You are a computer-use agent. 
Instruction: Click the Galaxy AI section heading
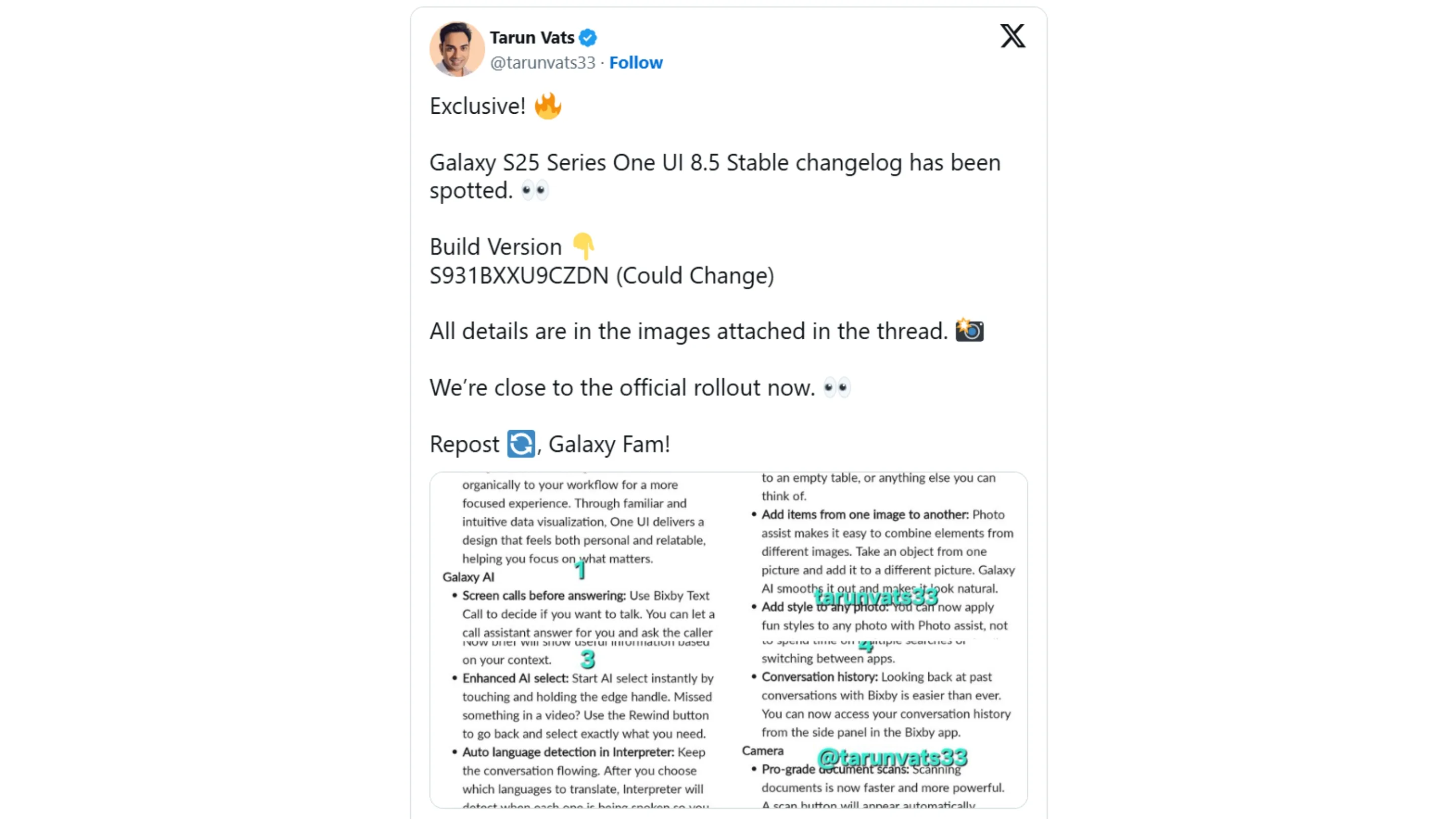click(x=468, y=577)
